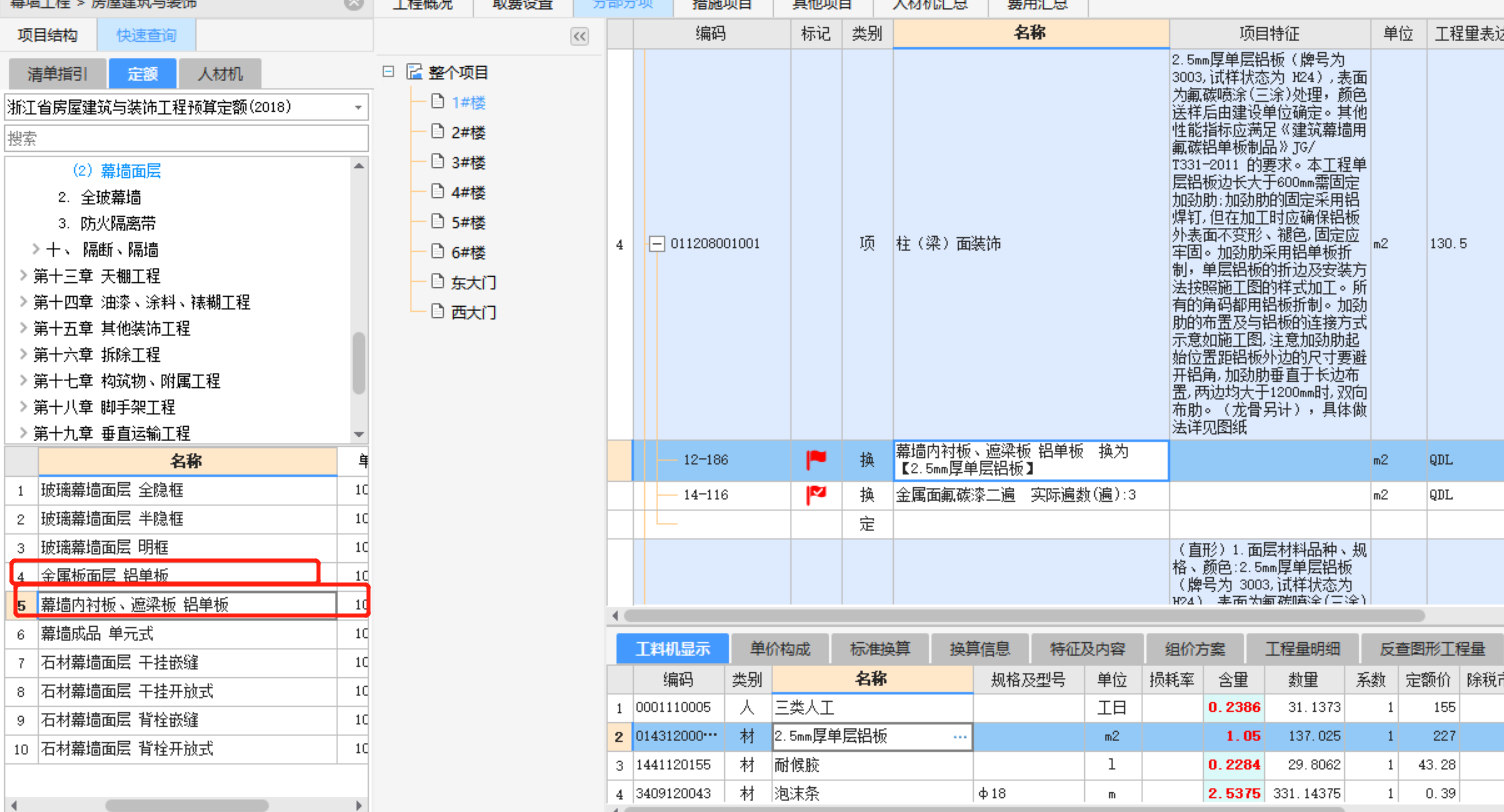Expand 第十六章 拆除工程
Screen dimensions: 1504x812
[x=24, y=354]
